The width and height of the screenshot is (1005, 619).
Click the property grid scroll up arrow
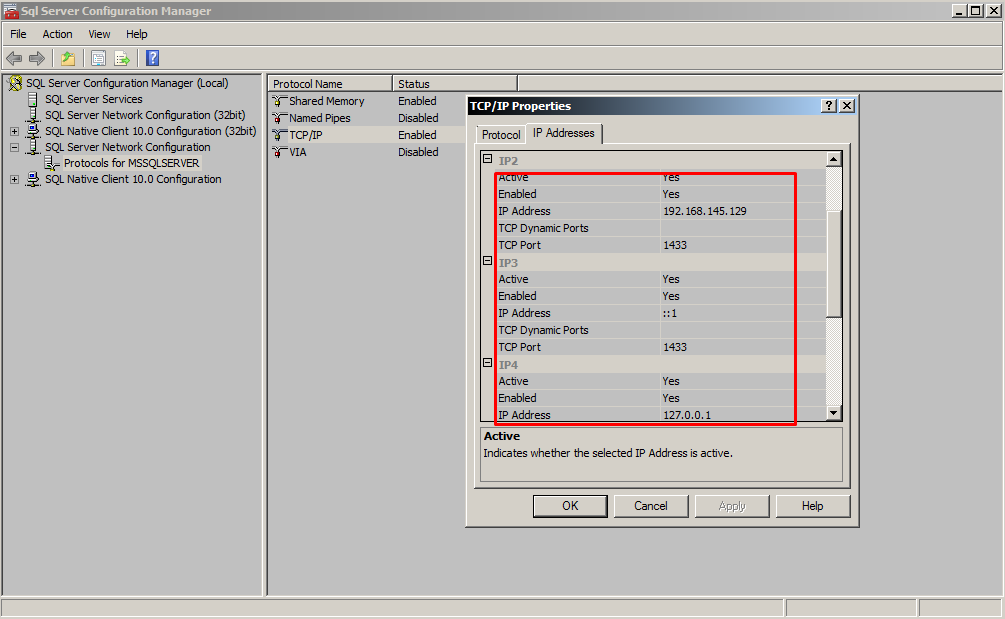coord(833,159)
